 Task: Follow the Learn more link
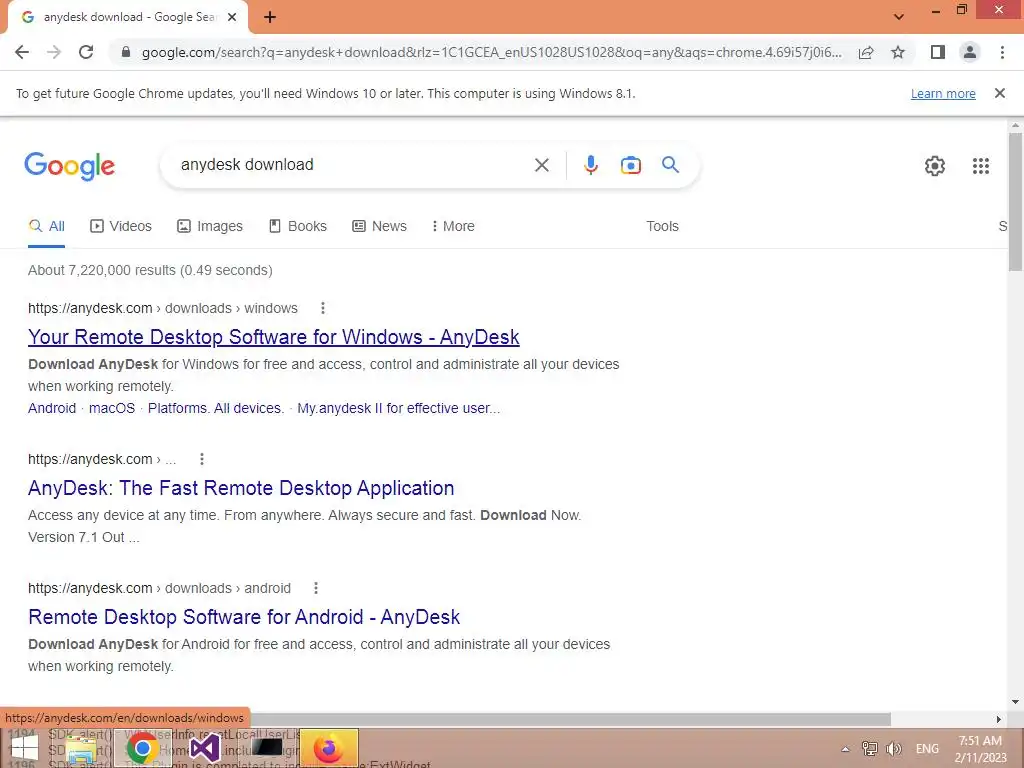(943, 94)
